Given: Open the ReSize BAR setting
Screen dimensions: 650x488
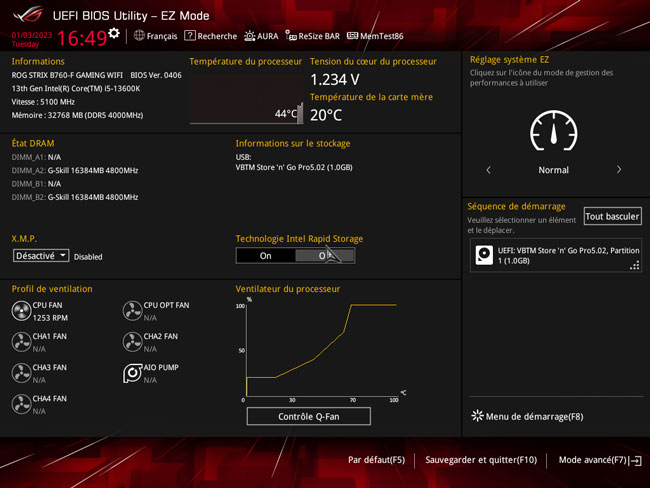Looking at the screenshot, I should pos(313,36).
